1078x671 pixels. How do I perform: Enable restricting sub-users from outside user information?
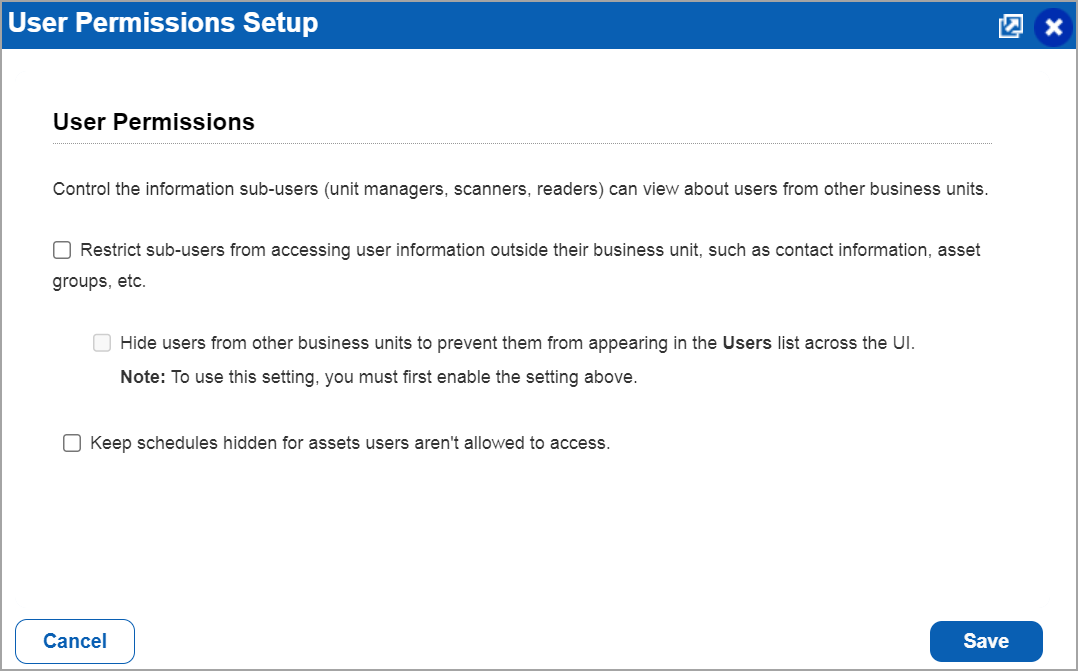(61, 249)
